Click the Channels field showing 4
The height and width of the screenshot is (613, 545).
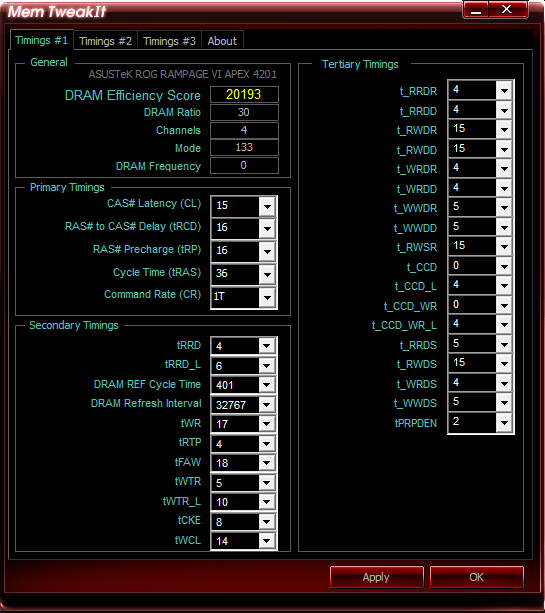coord(244,130)
